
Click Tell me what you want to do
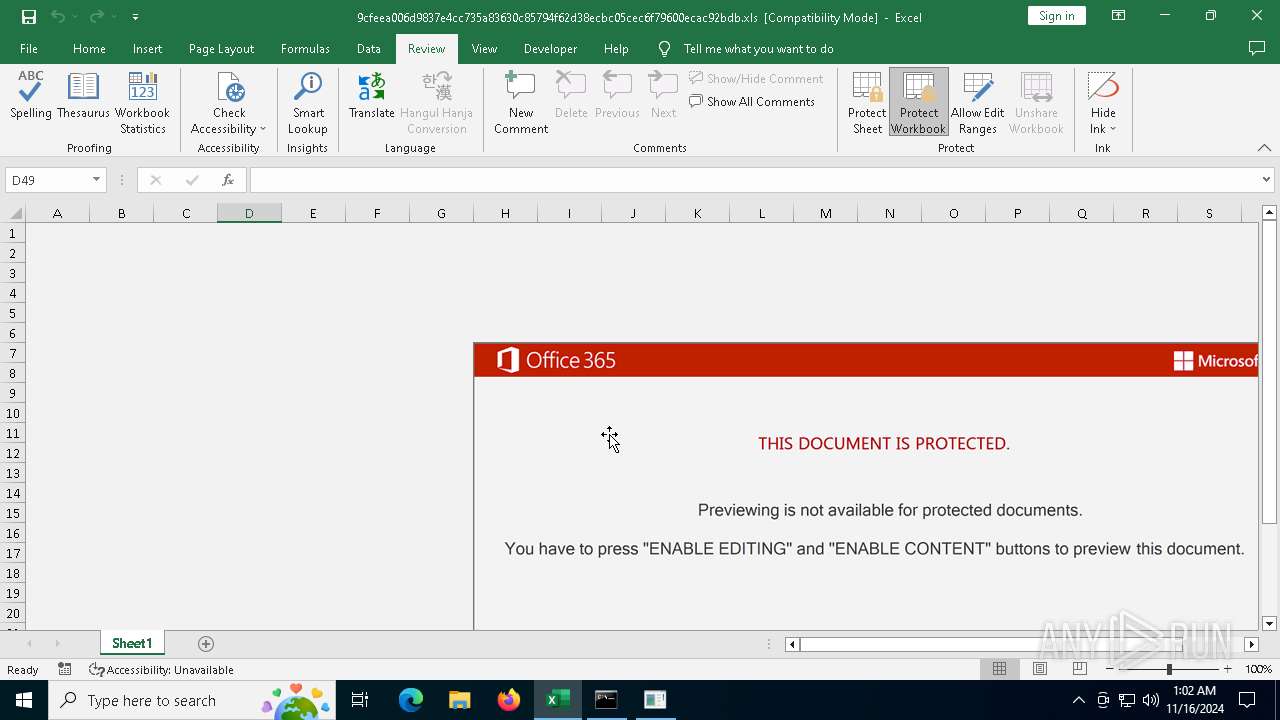tap(758, 49)
